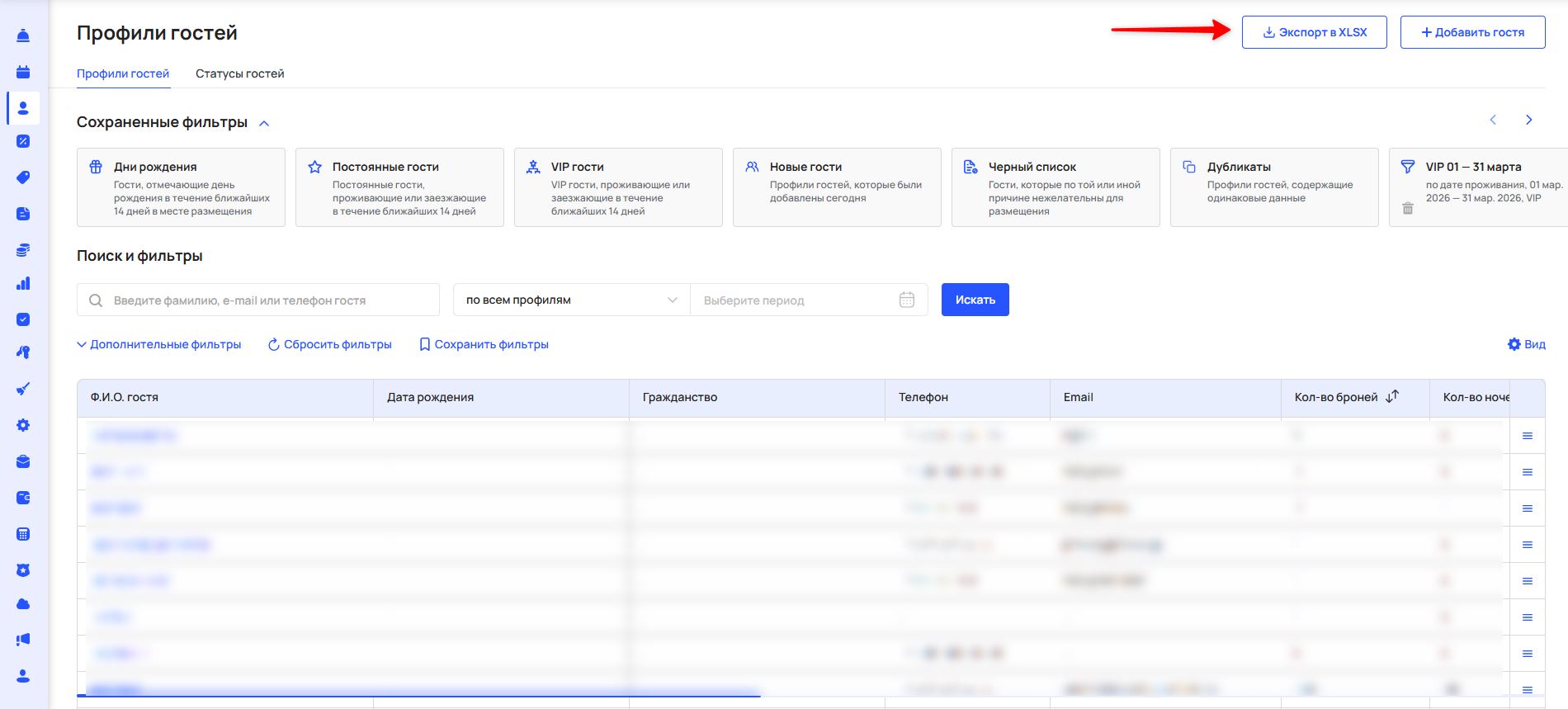
Task: Collapse the Сохраненные фильтры section
Action: pos(264,123)
